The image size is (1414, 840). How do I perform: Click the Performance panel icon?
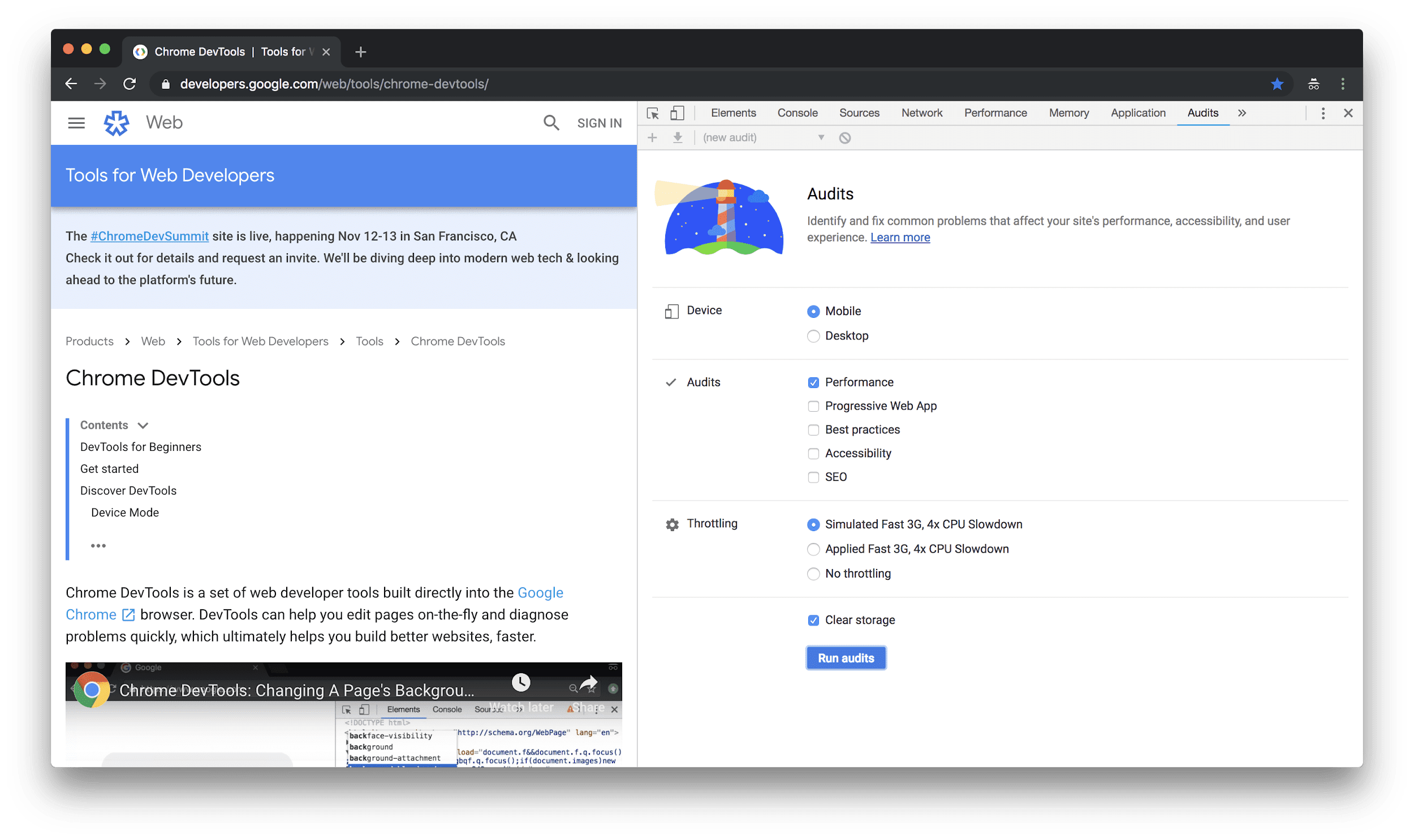click(x=995, y=112)
